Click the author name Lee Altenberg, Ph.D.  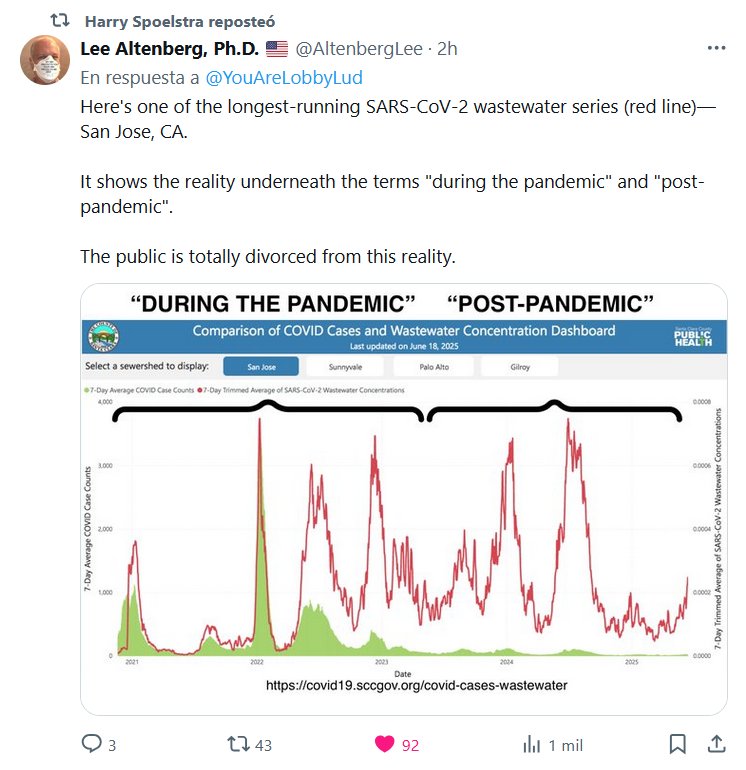click(x=170, y=49)
